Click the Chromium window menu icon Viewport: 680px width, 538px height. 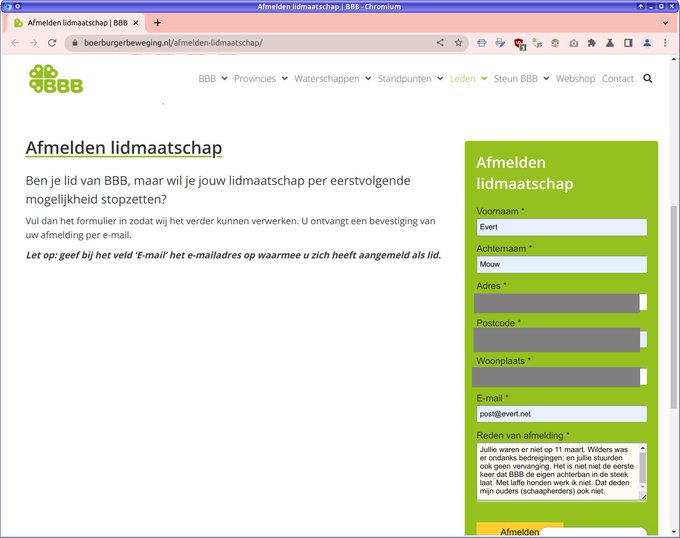(7, 7)
